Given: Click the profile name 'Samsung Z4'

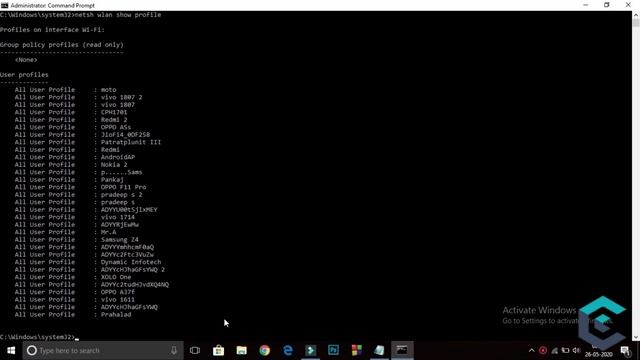Looking at the screenshot, I should [120, 240].
